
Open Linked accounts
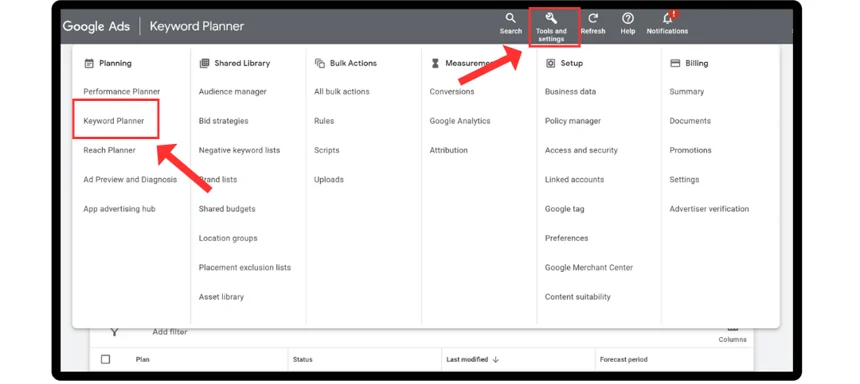click(574, 179)
